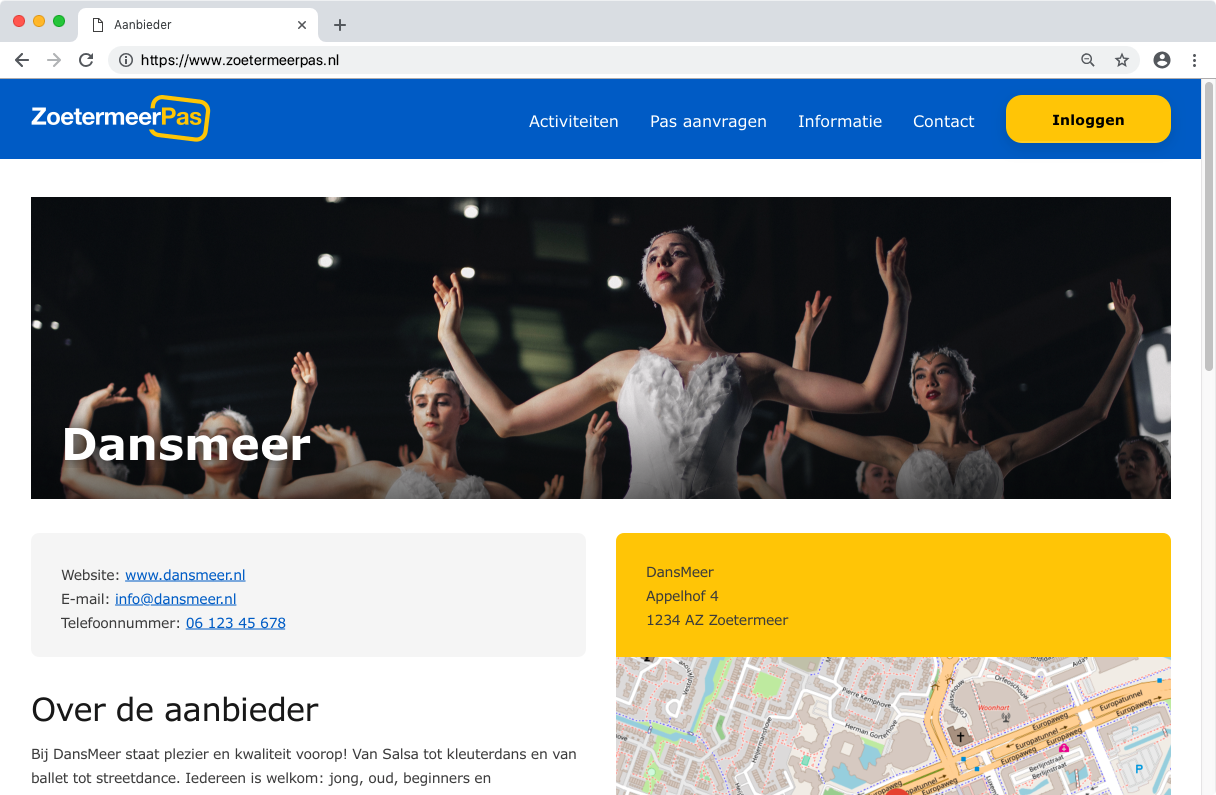The width and height of the screenshot is (1216, 795).
Task: Open the browser three-dot menu
Action: click(x=1195, y=60)
